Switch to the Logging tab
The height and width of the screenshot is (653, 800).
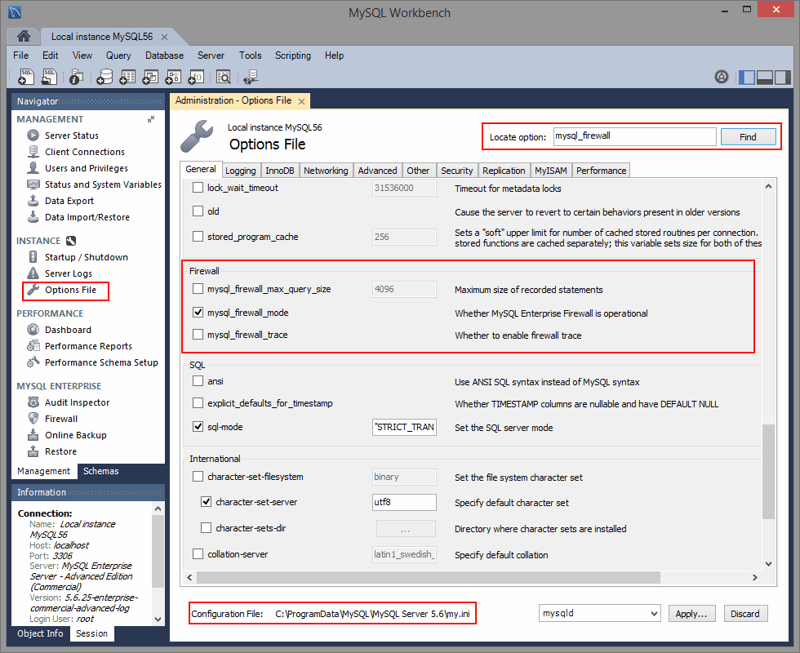[x=240, y=170]
